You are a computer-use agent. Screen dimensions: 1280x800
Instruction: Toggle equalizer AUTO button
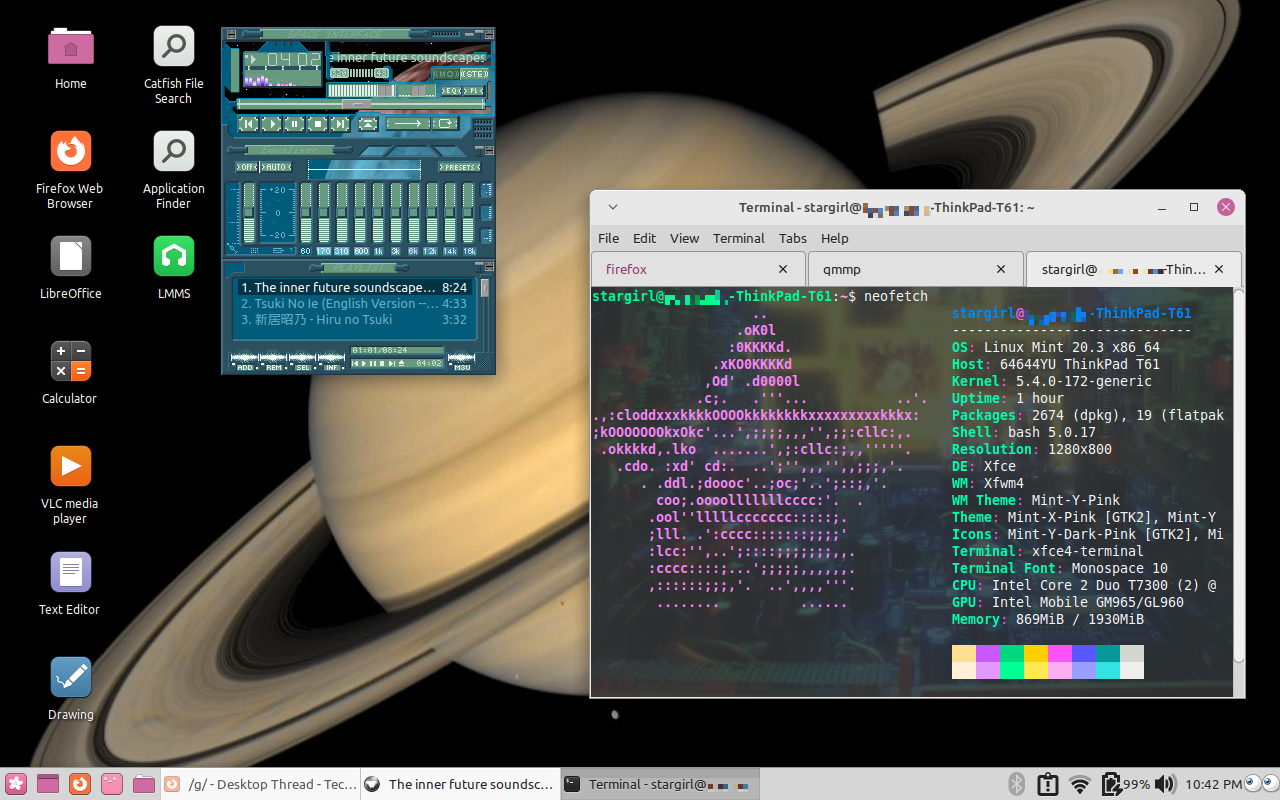276,167
